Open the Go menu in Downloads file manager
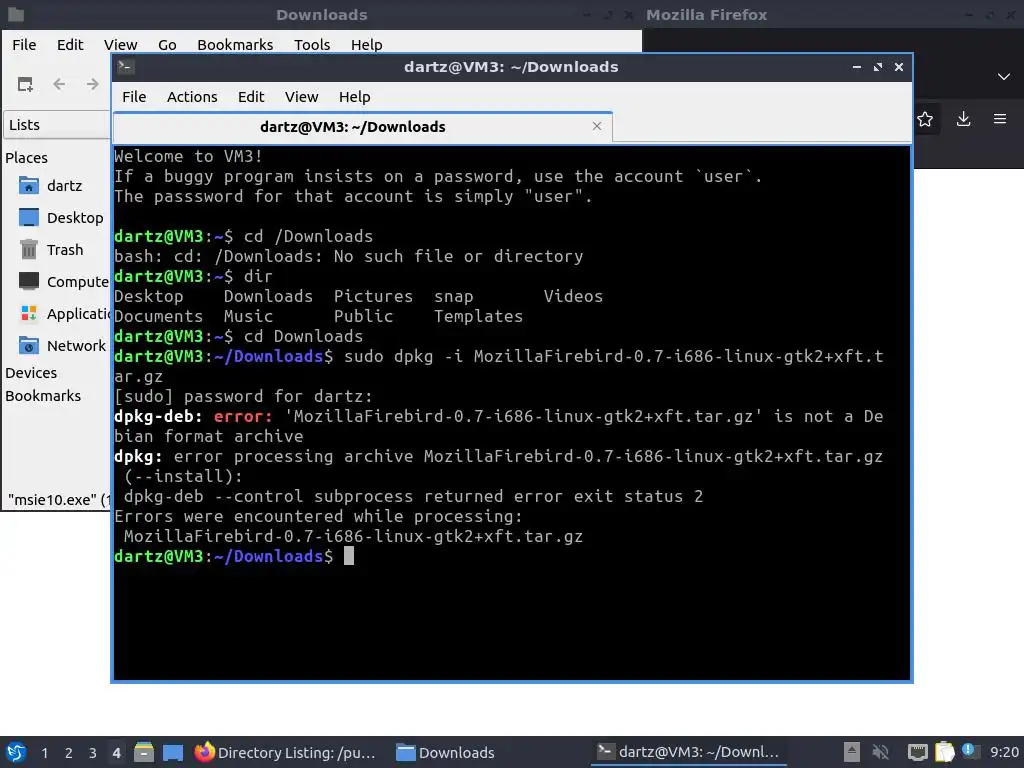The image size is (1024, 768). (x=167, y=44)
